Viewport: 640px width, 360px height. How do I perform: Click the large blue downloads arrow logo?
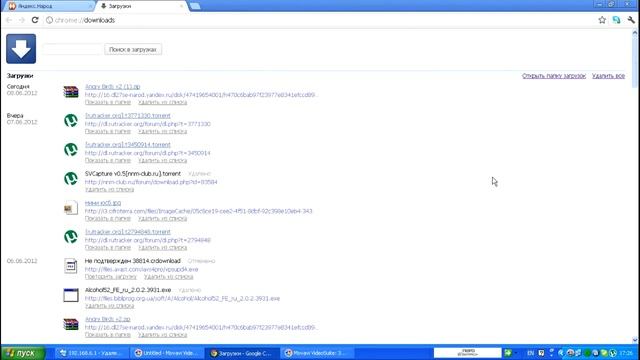(x=21, y=49)
